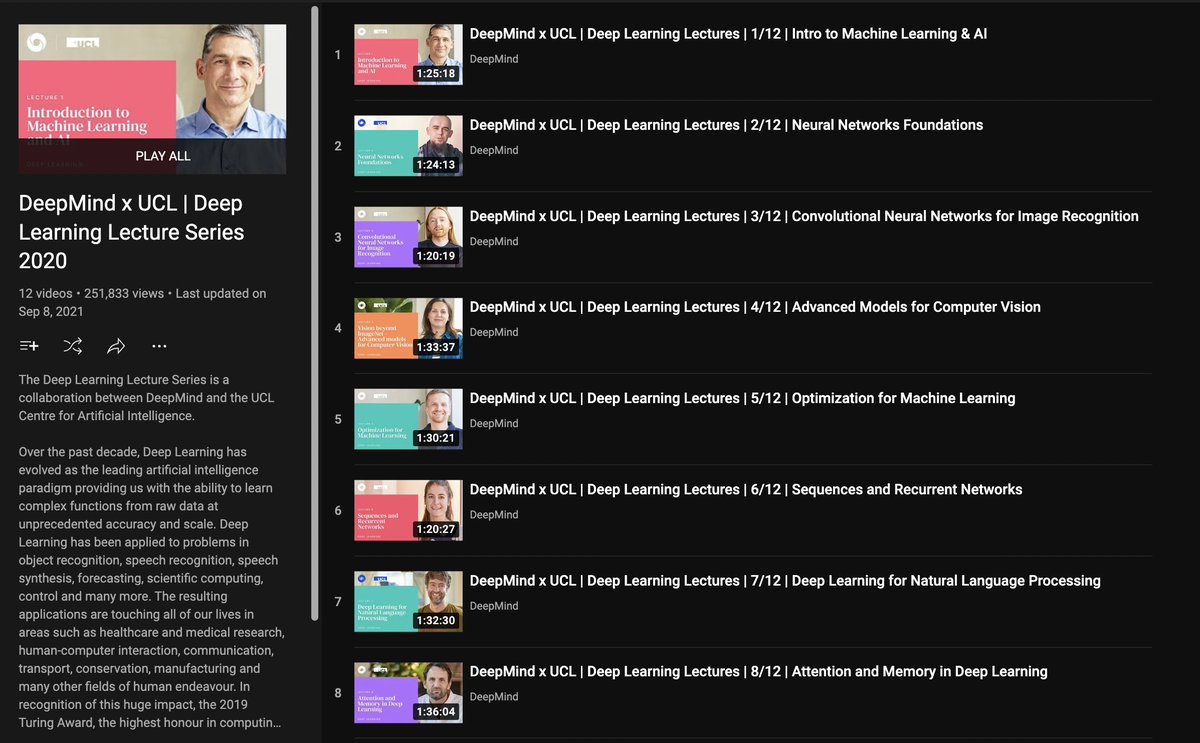This screenshot has width=1200, height=743.
Task: Save the playlist to library
Action: [28, 345]
